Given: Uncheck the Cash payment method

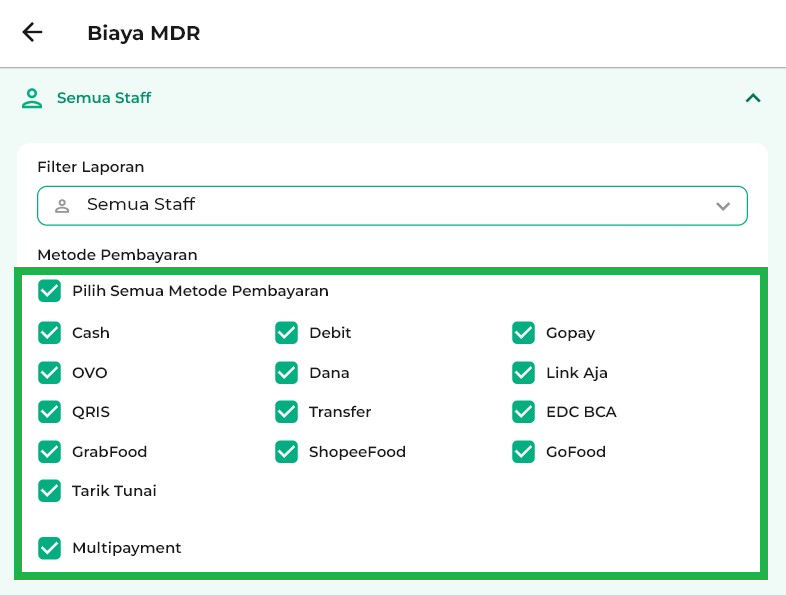Looking at the screenshot, I should (49, 332).
